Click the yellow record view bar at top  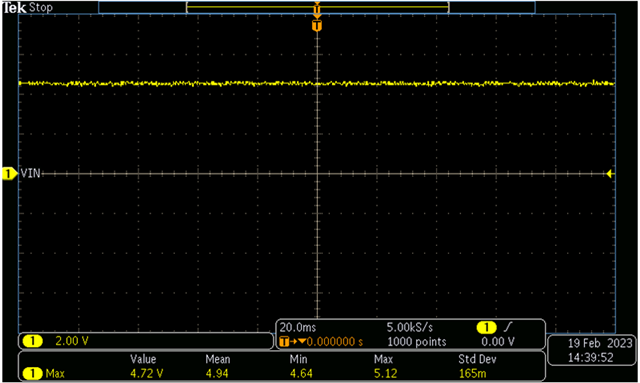tap(318, 7)
